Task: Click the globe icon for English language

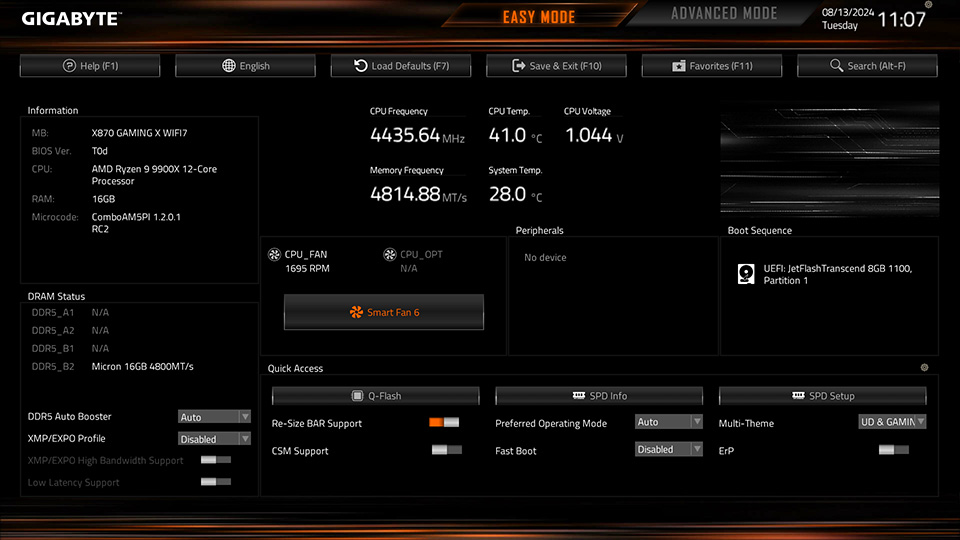Action: pos(229,66)
